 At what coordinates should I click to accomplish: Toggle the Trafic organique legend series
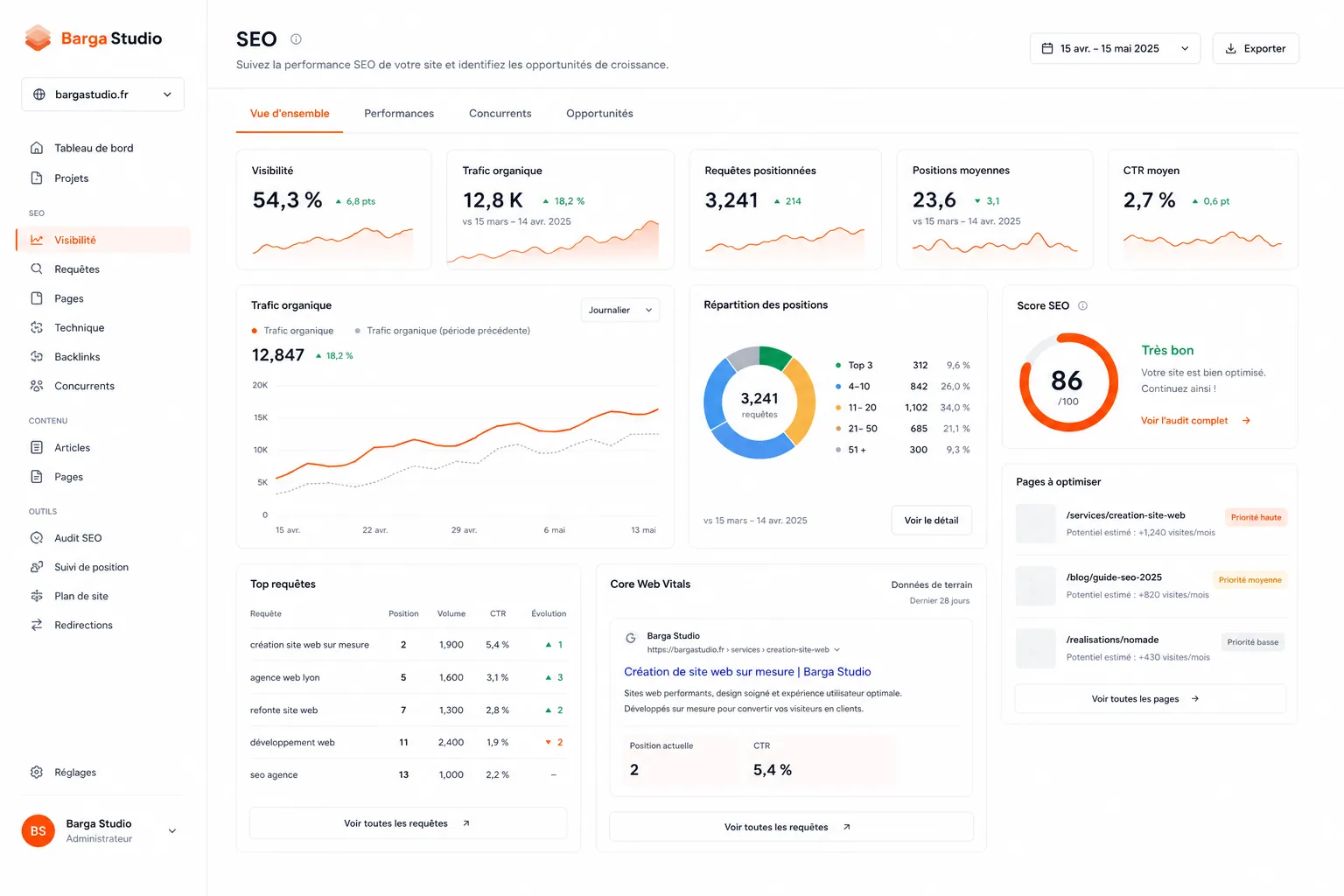[292, 331]
